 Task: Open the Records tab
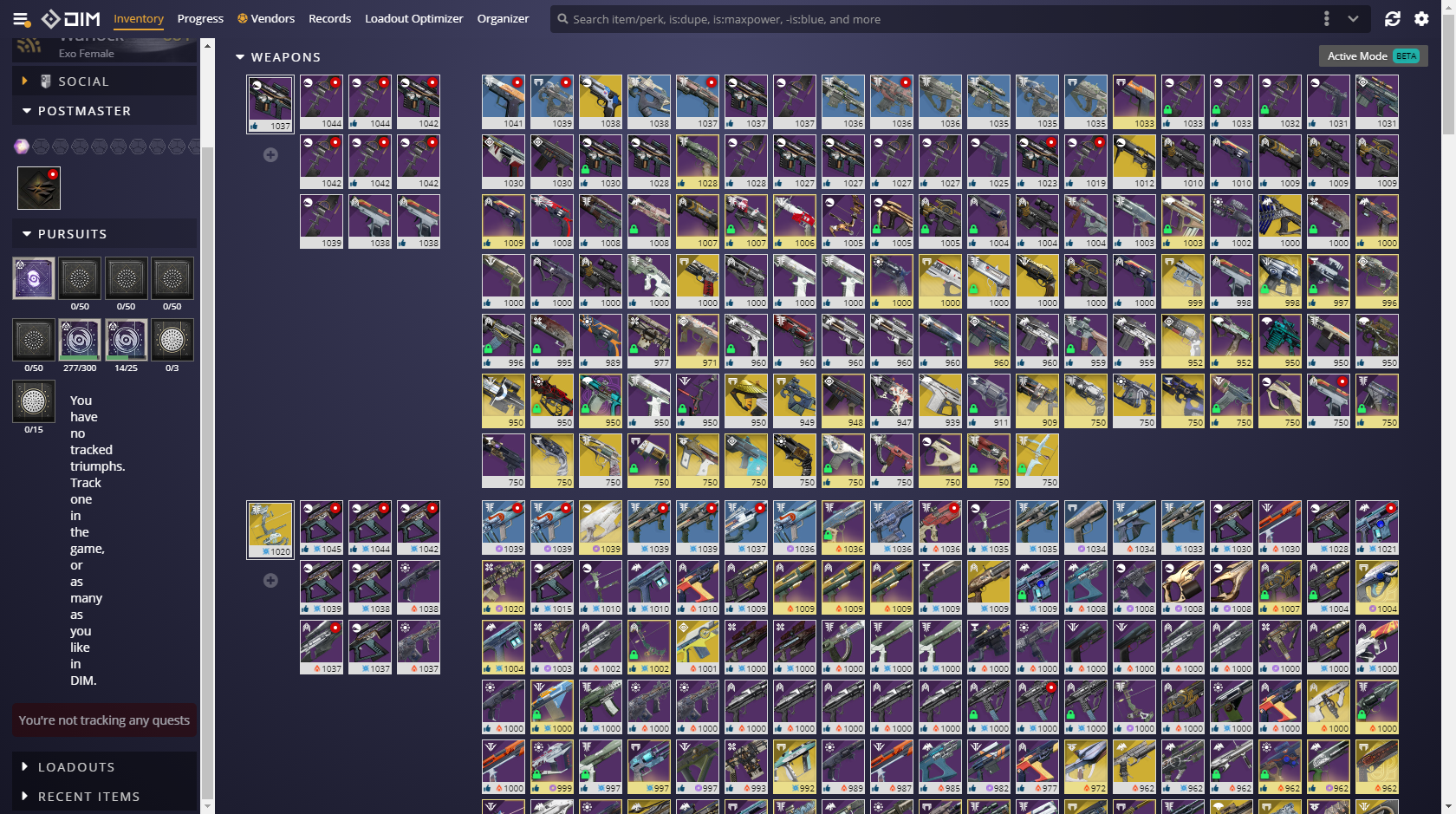tap(329, 18)
